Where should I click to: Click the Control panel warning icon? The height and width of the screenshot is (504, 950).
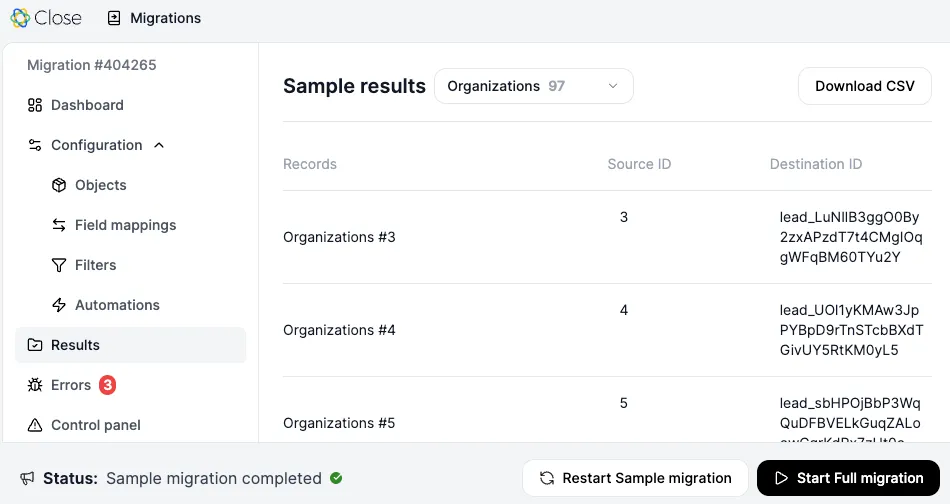point(35,425)
